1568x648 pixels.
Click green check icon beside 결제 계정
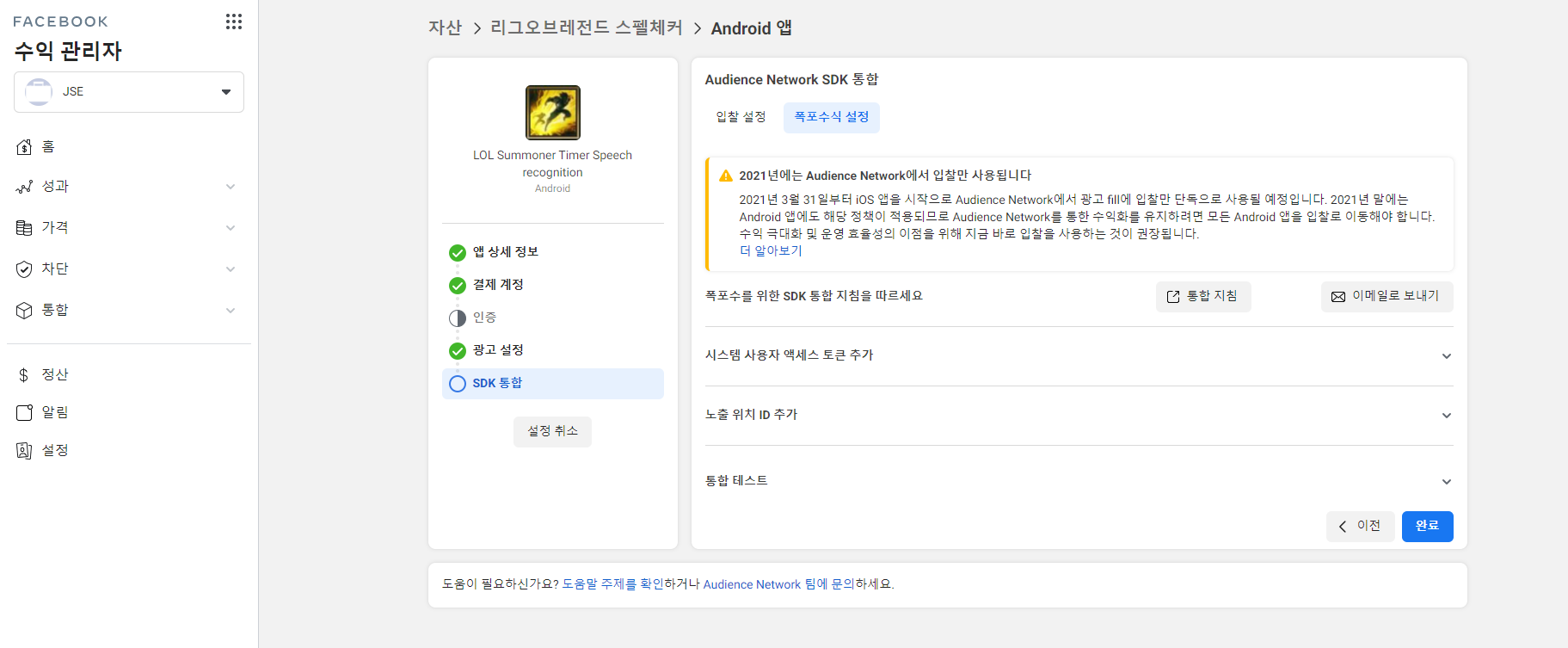tap(458, 286)
